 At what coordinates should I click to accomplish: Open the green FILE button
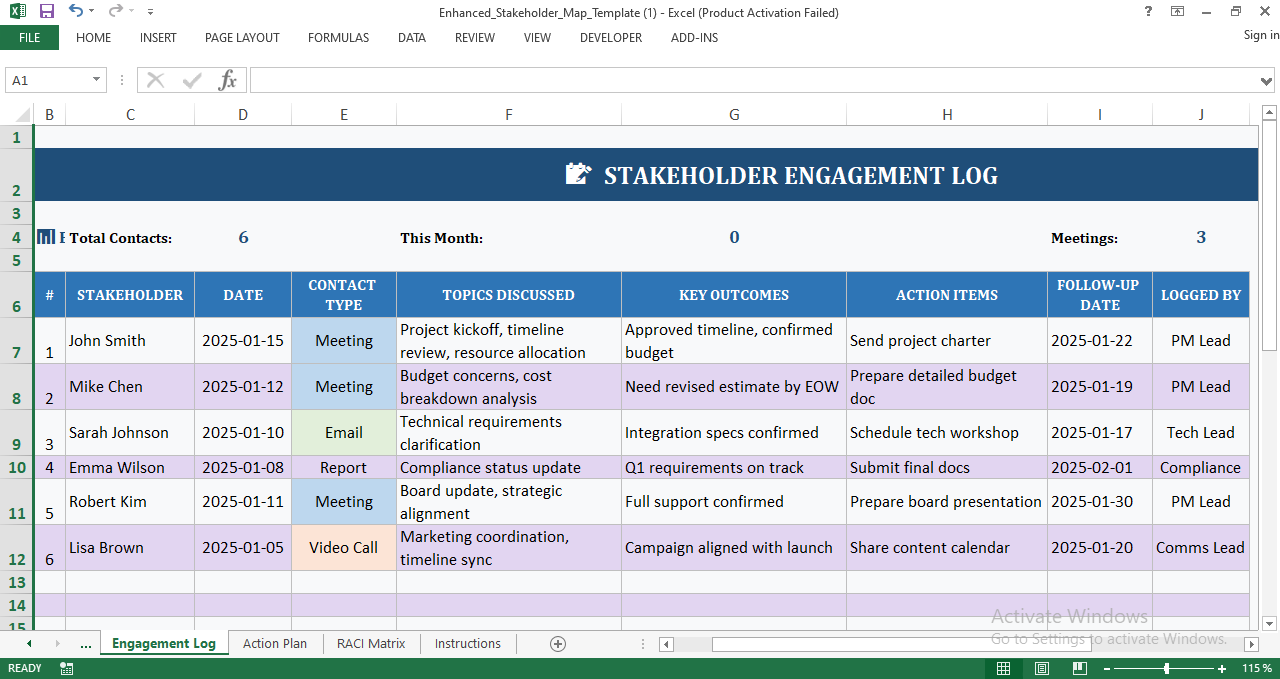pos(29,38)
